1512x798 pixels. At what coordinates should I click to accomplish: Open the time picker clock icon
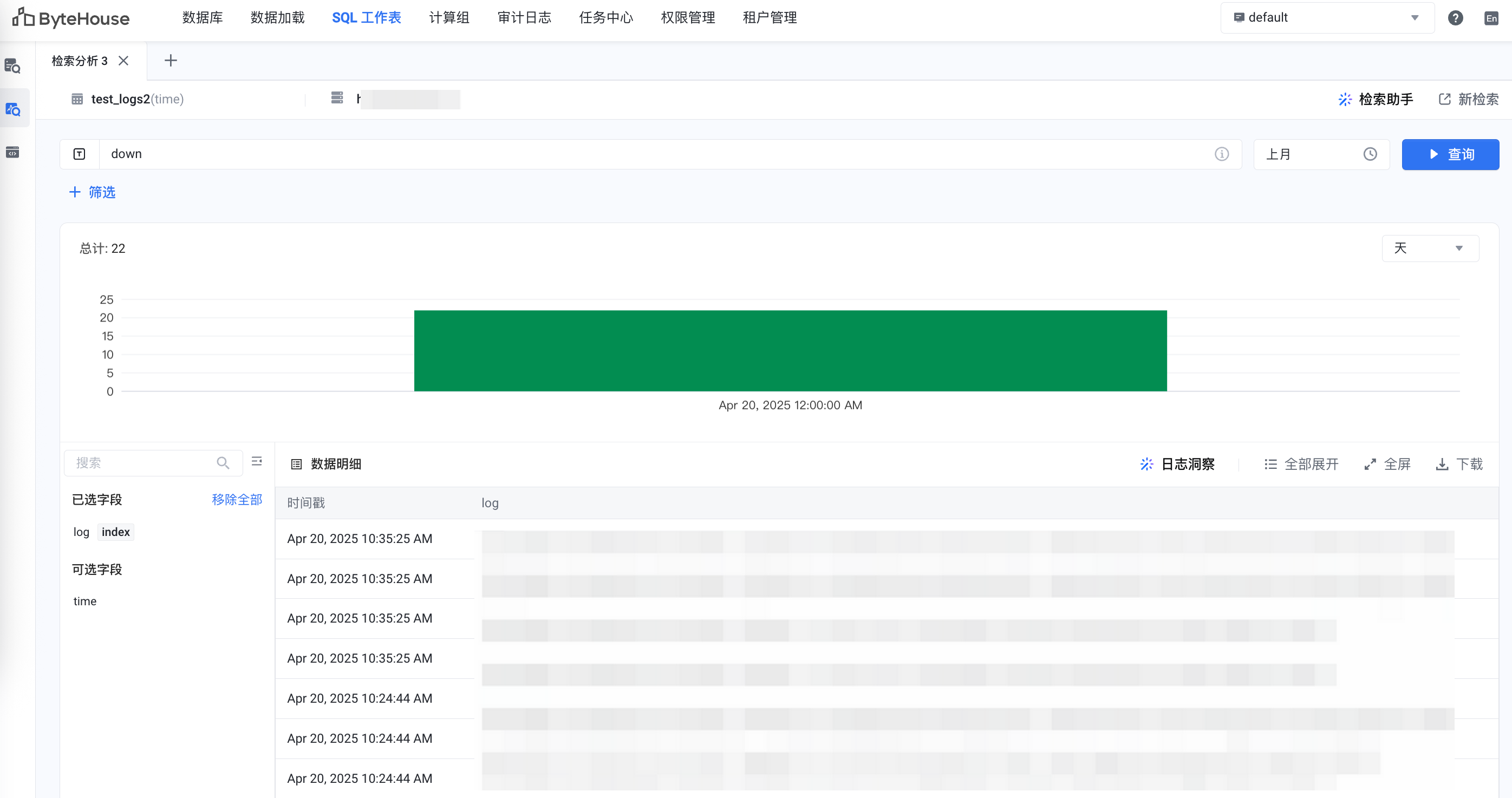(1370, 154)
